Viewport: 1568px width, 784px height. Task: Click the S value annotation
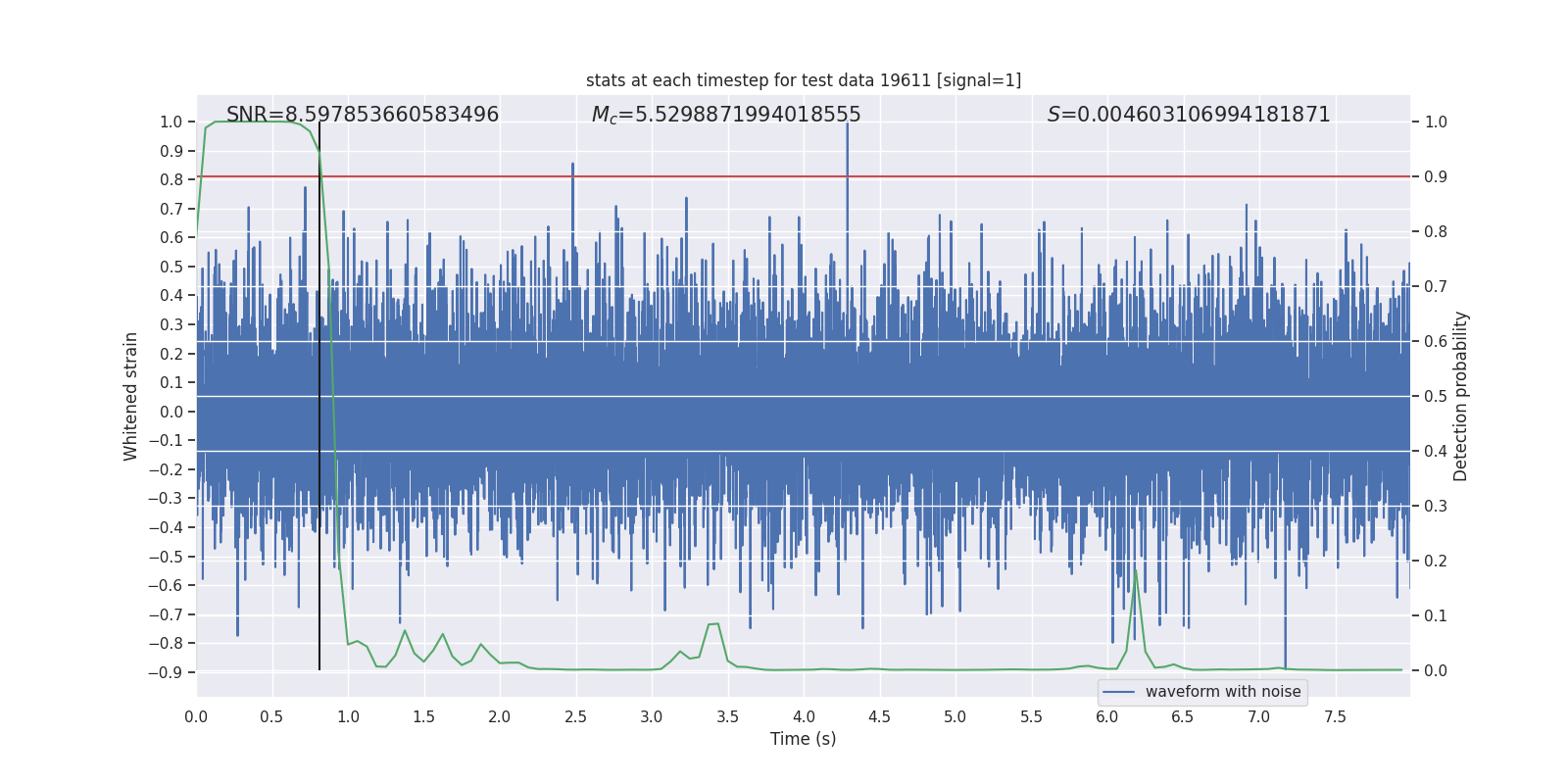pyautogui.click(x=1189, y=115)
